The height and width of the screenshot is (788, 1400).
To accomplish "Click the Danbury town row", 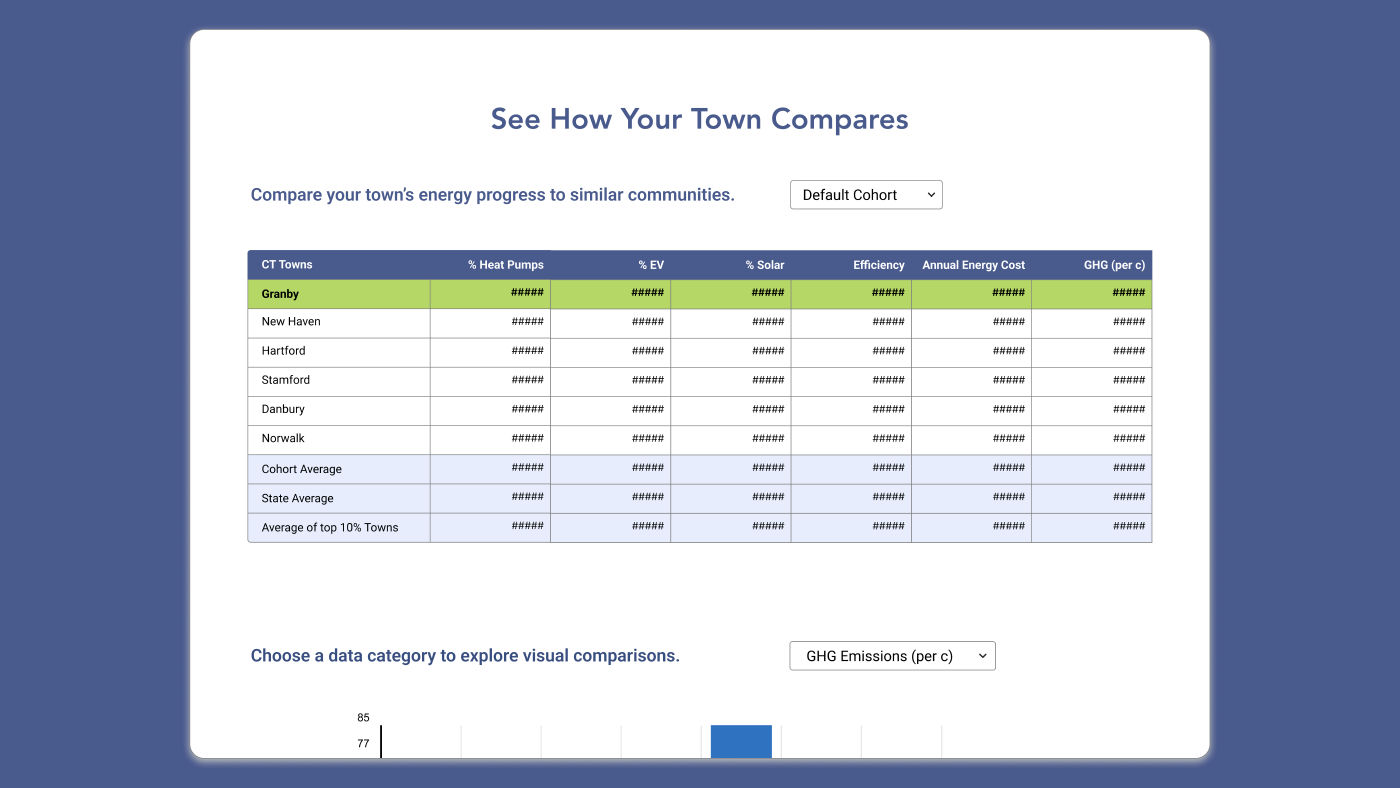I will [x=283, y=409].
